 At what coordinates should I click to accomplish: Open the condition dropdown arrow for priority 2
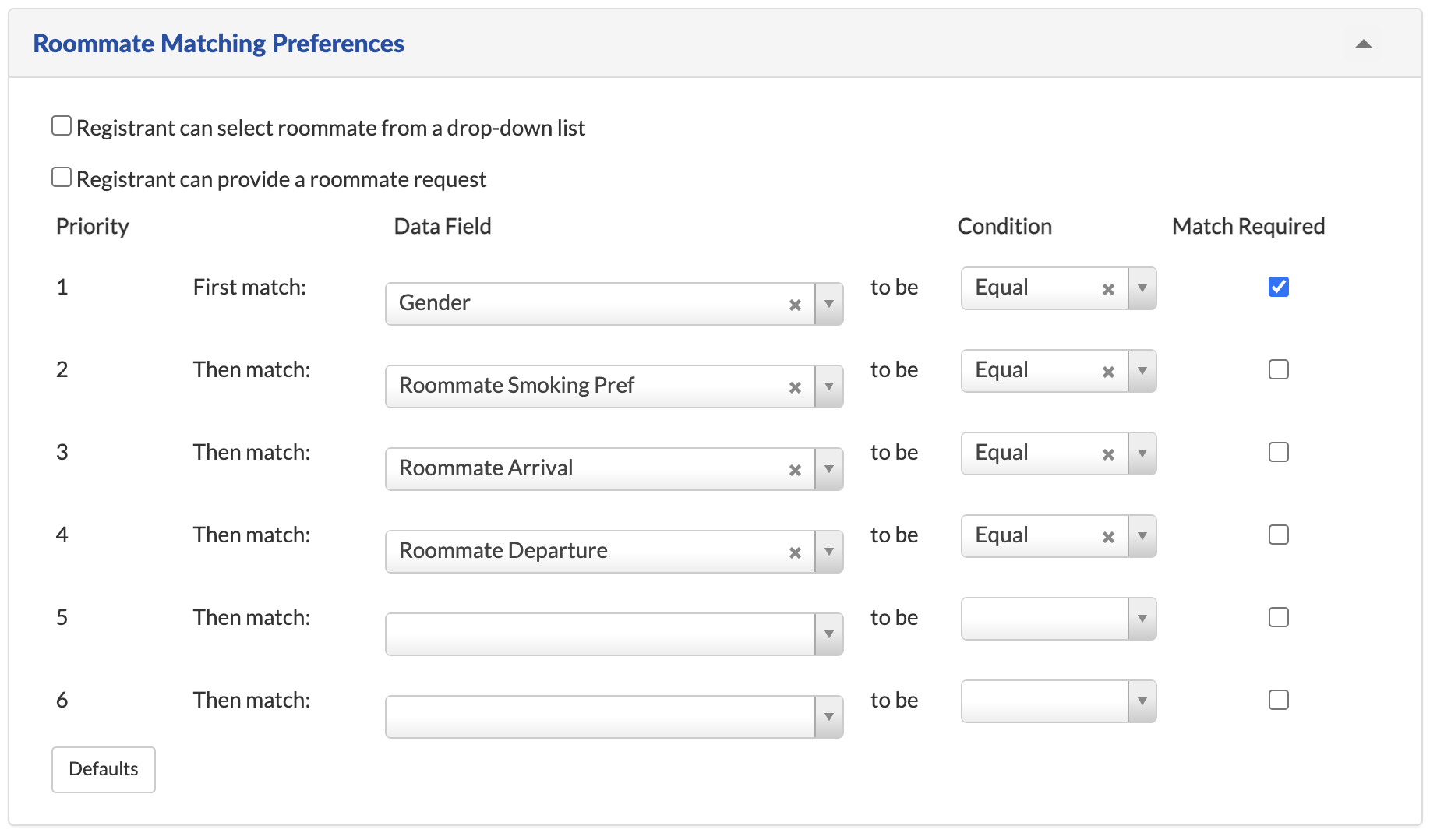pyautogui.click(x=1142, y=371)
